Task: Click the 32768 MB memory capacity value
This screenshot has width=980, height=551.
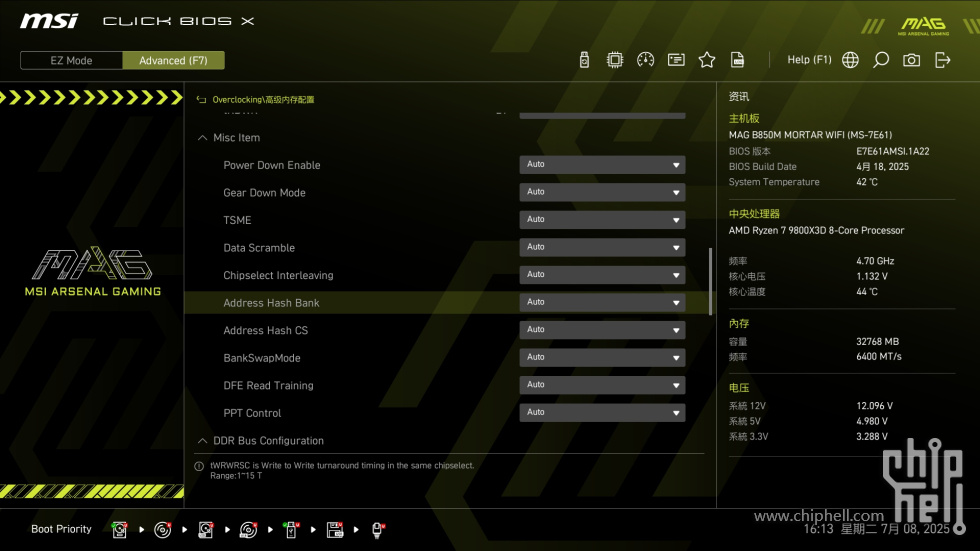Action: click(878, 342)
